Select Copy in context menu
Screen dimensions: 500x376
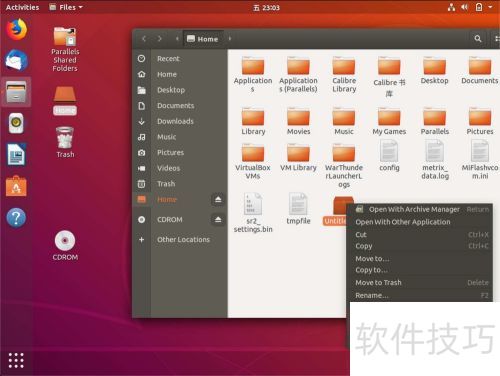[420, 246]
